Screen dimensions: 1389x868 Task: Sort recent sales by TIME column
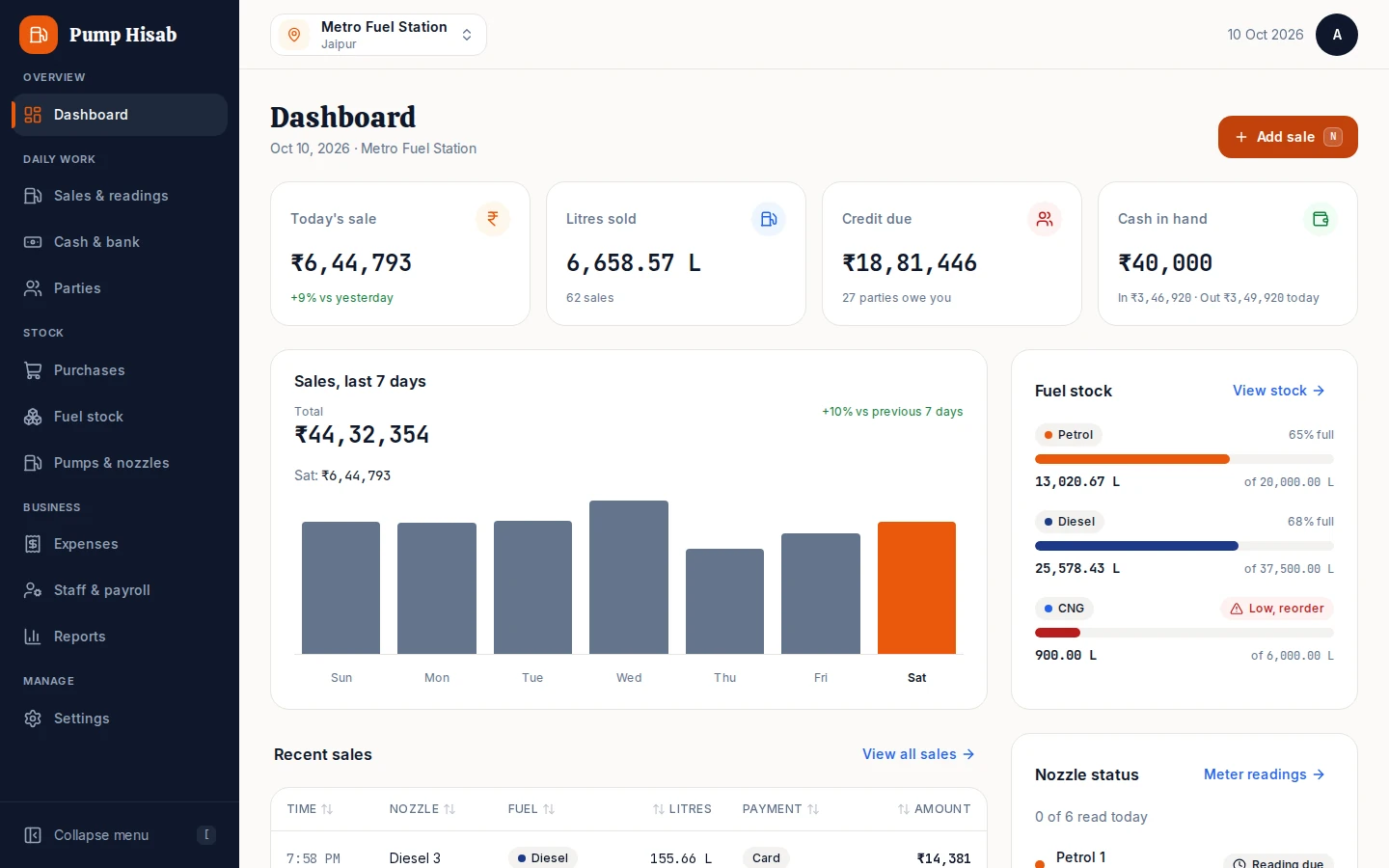pos(310,809)
